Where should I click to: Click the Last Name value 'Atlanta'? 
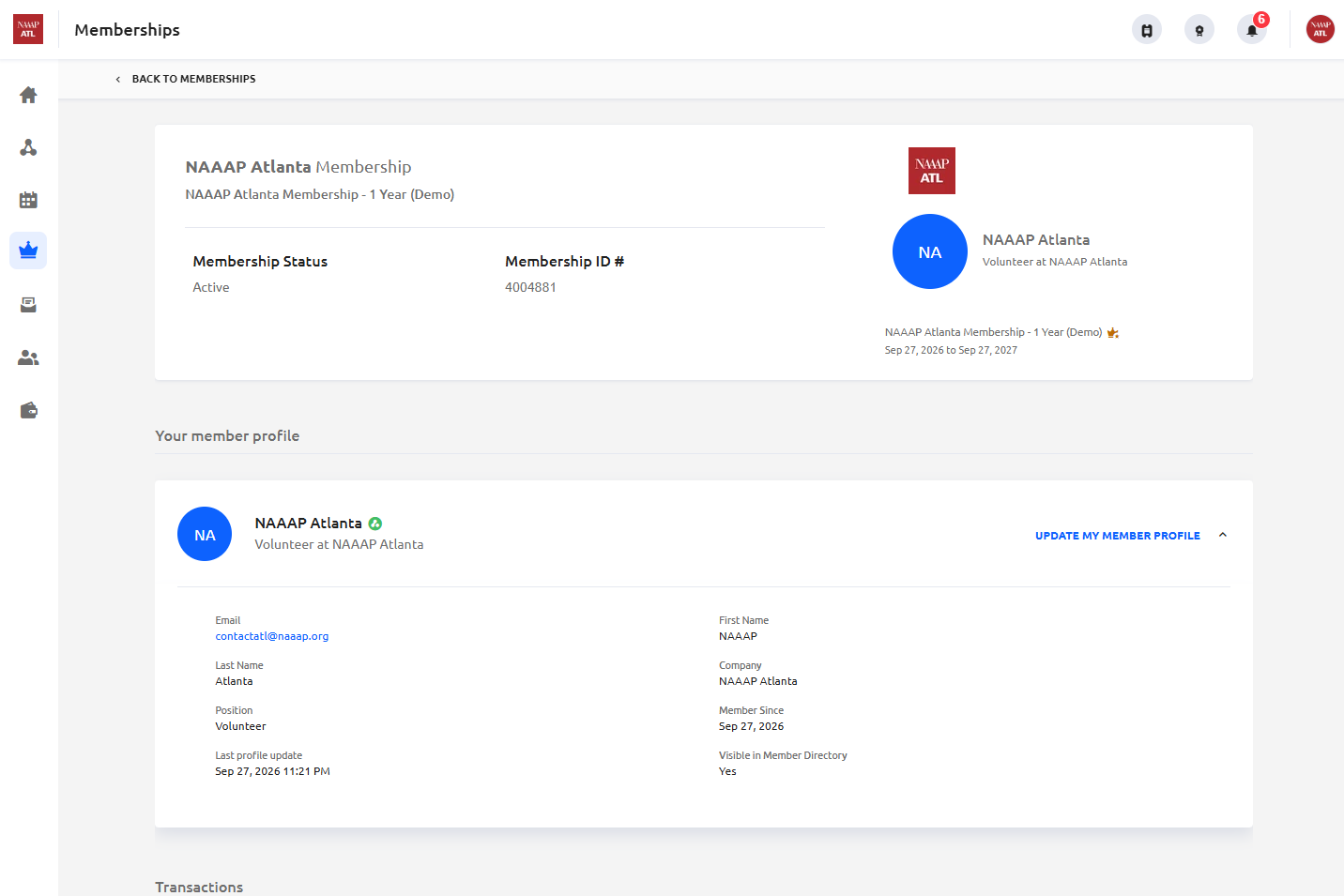235,681
